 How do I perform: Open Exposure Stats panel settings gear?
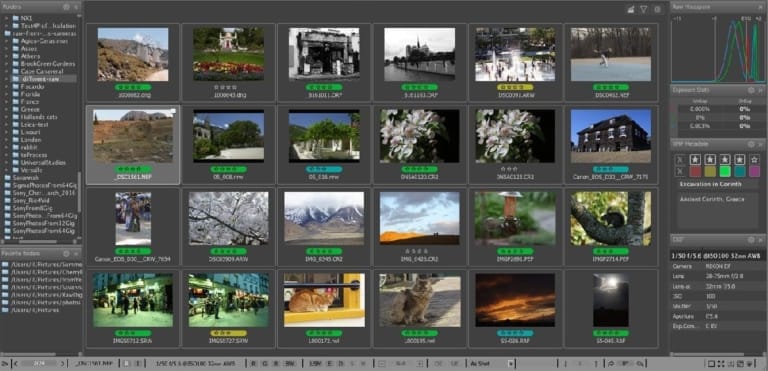(x=751, y=90)
